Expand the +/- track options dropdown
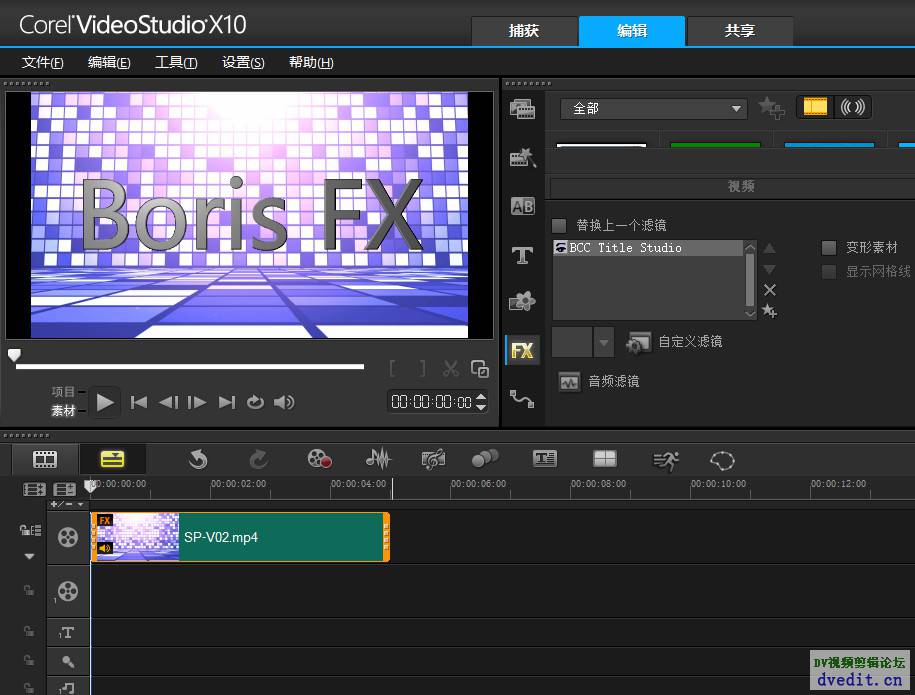This screenshot has width=915, height=695. point(68,504)
